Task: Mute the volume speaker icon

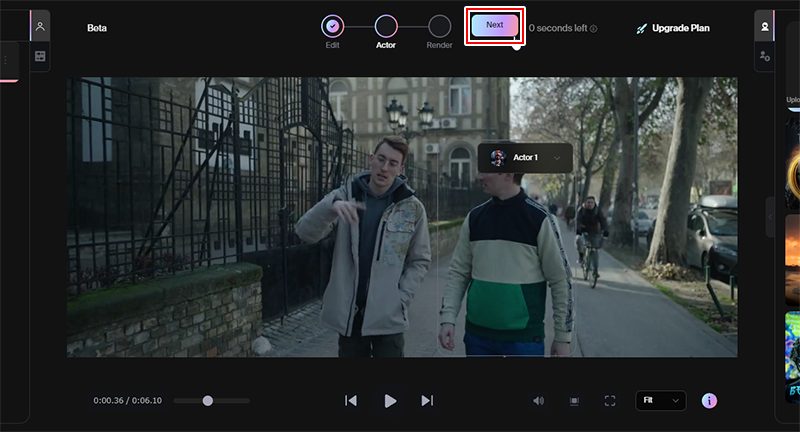Action: [538, 400]
